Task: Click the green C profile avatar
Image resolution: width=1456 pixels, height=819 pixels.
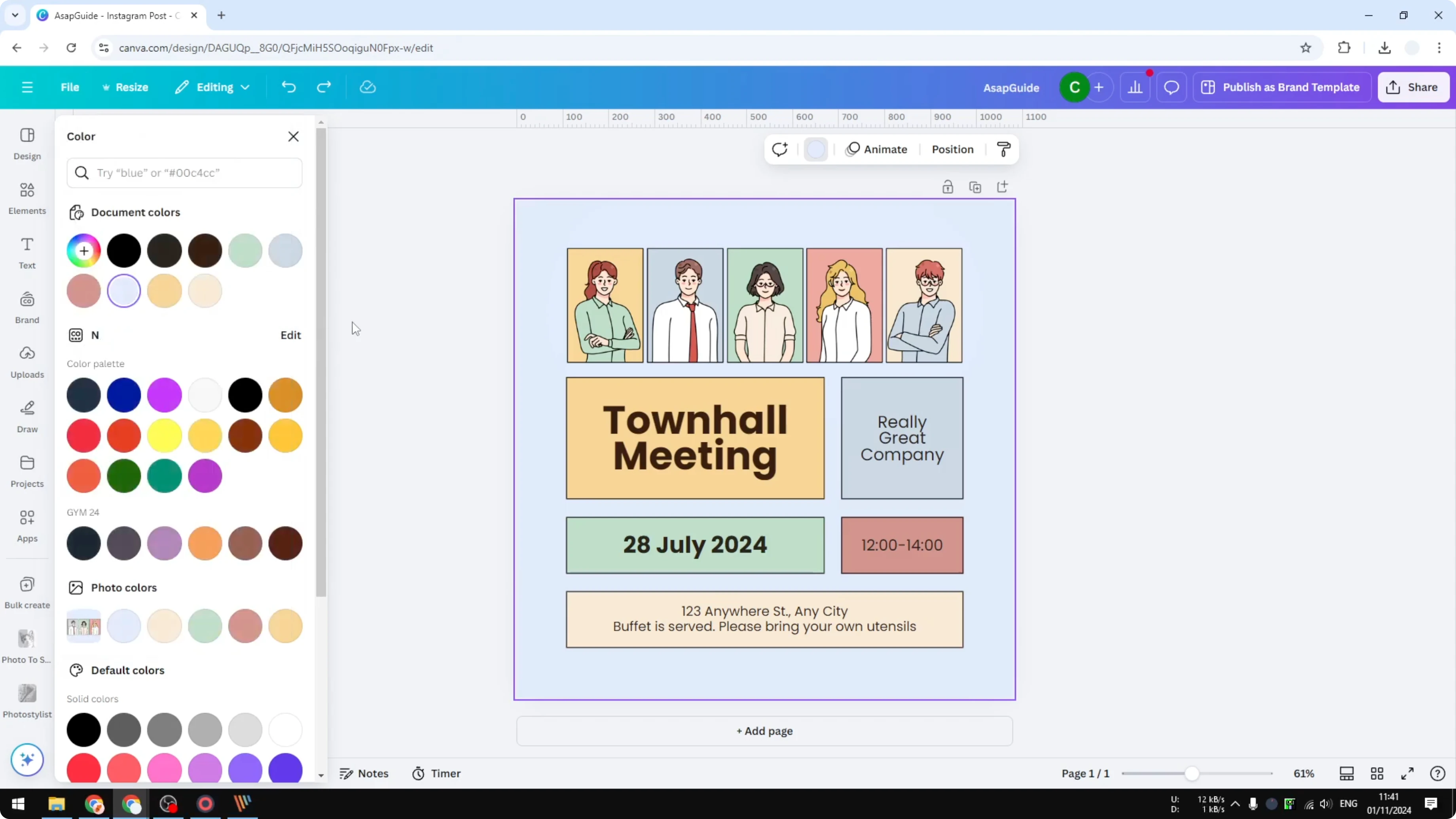Action: pos(1075,87)
